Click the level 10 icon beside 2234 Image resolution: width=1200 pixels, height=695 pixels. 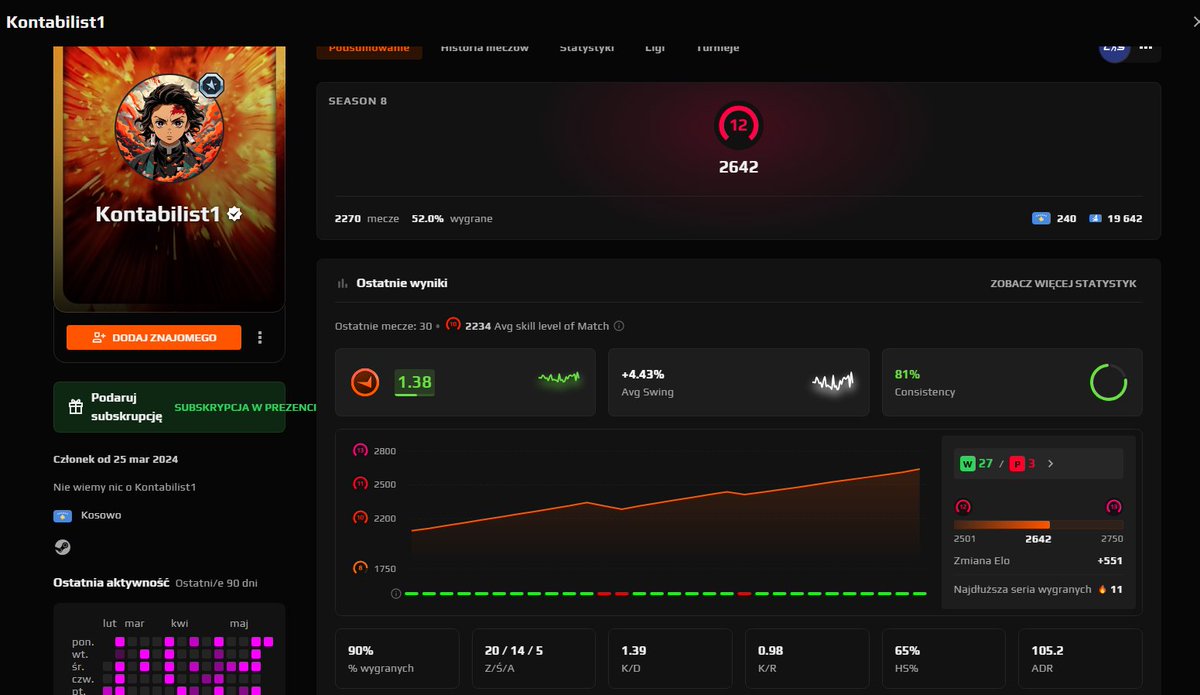pos(453,325)
